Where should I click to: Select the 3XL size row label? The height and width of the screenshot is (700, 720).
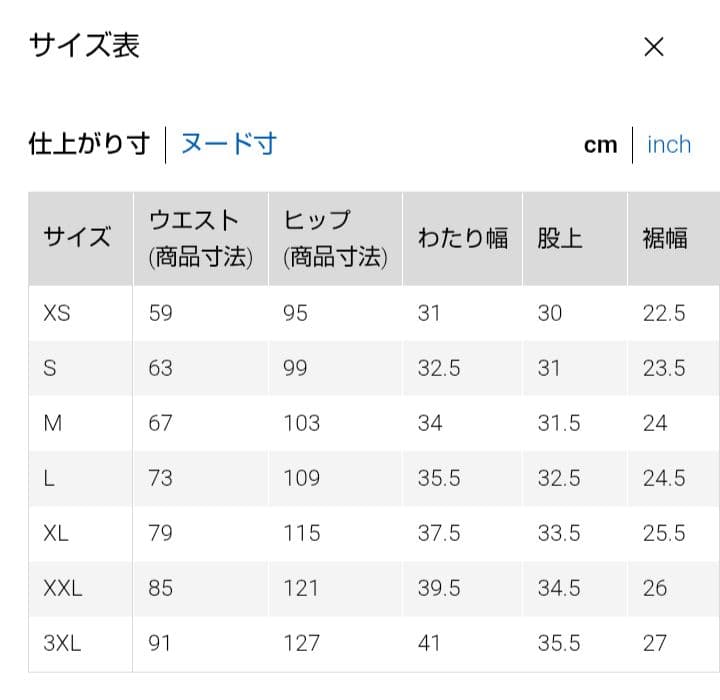pyautogui.click(x=62, y=643)
